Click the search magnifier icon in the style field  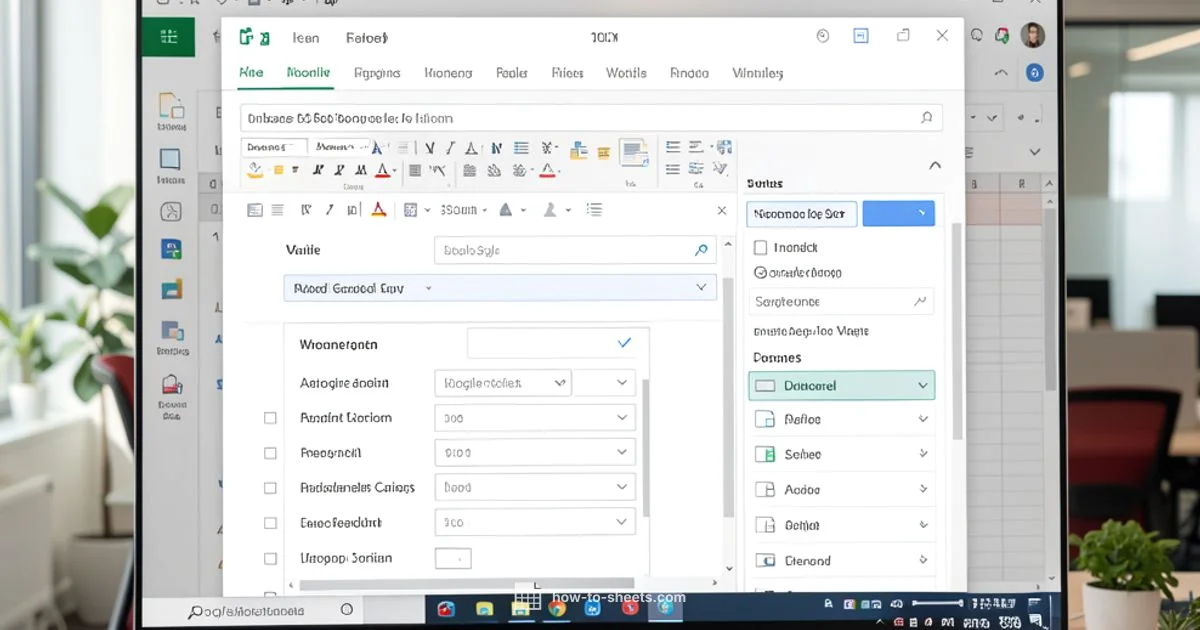(700, 250)
